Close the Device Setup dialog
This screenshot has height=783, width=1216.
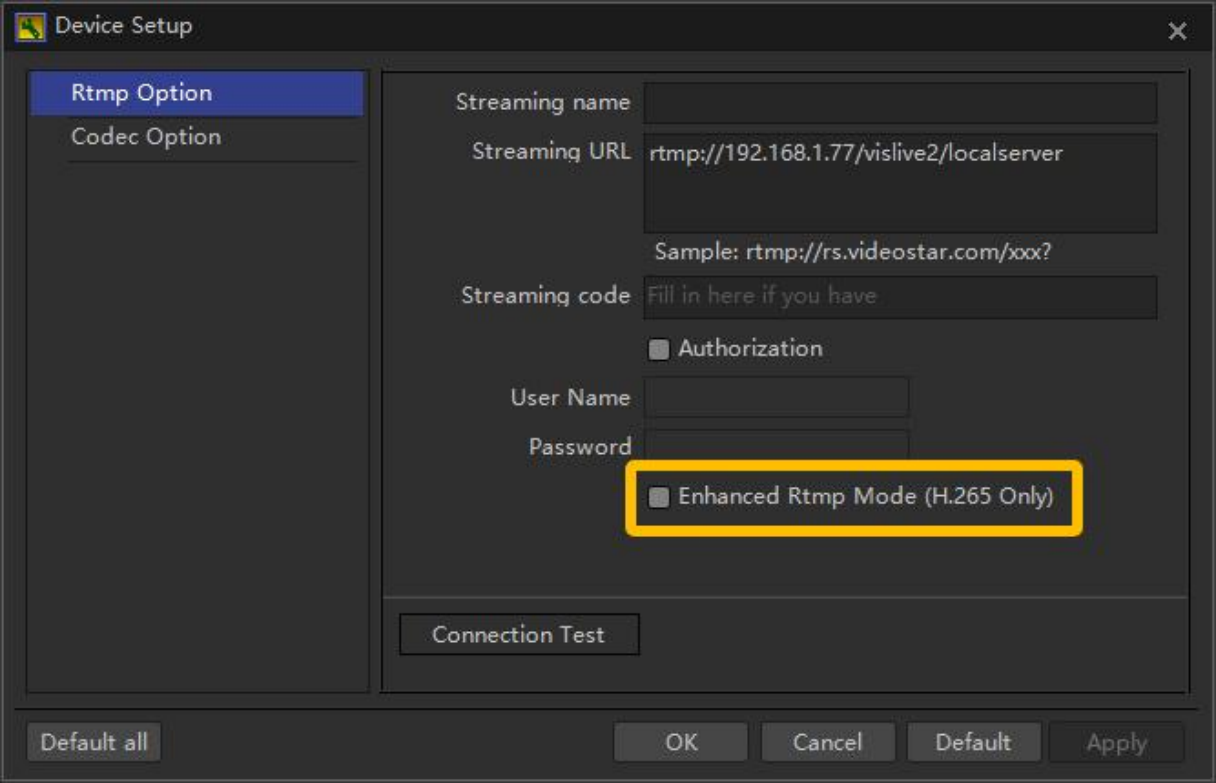tap(1177, 31)
